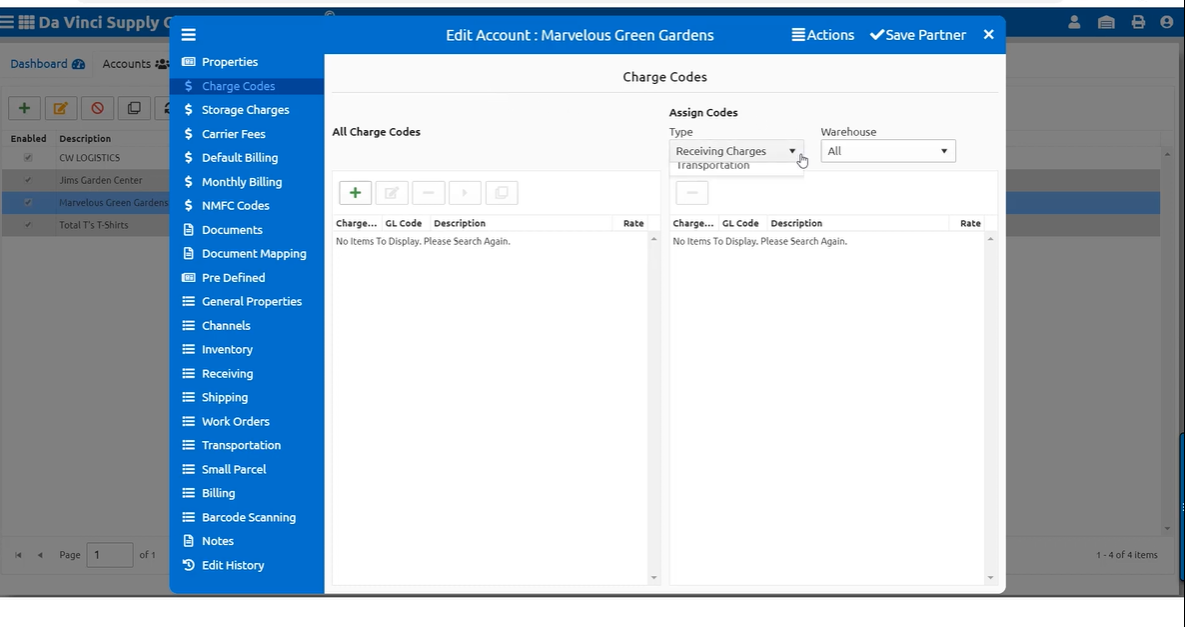
Task: Click the print icon in top bar
Action: [x=1138, y=22]
